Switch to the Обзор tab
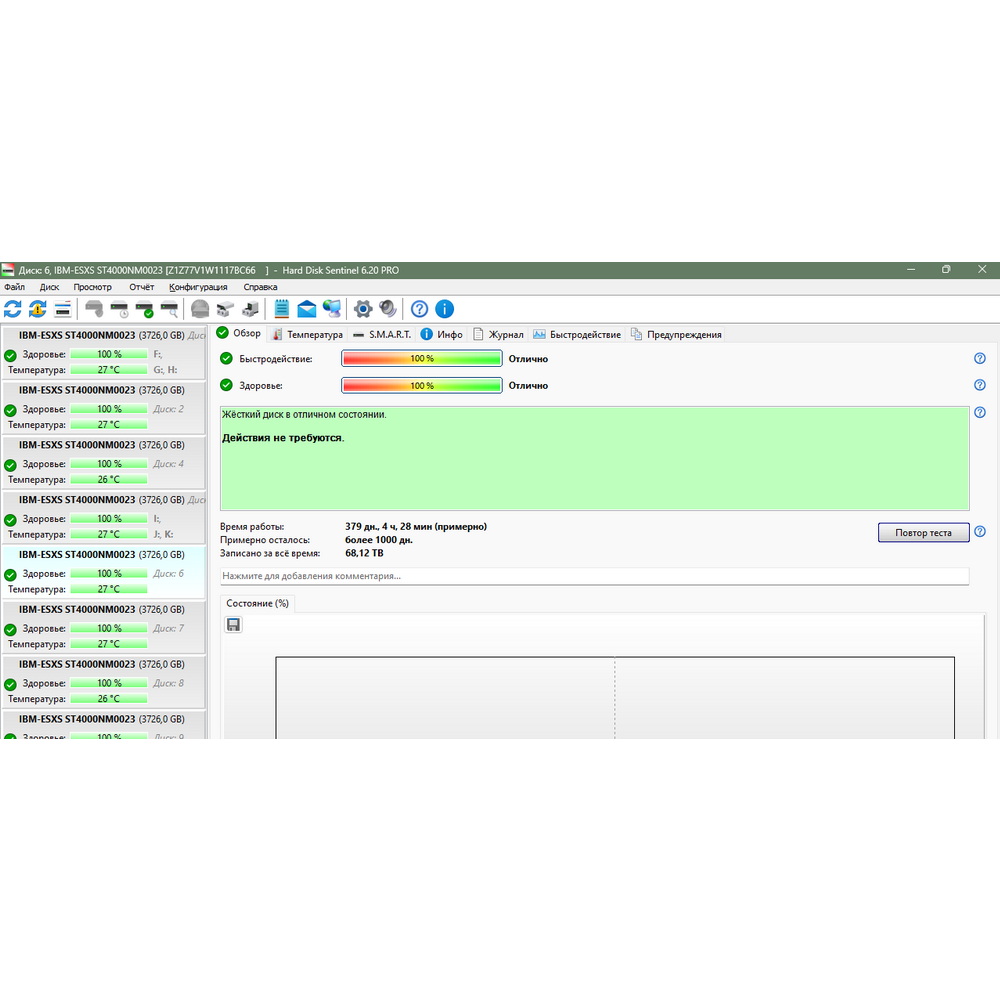Viewport: 1000px width, 1000px height. (x=239, y=334)
